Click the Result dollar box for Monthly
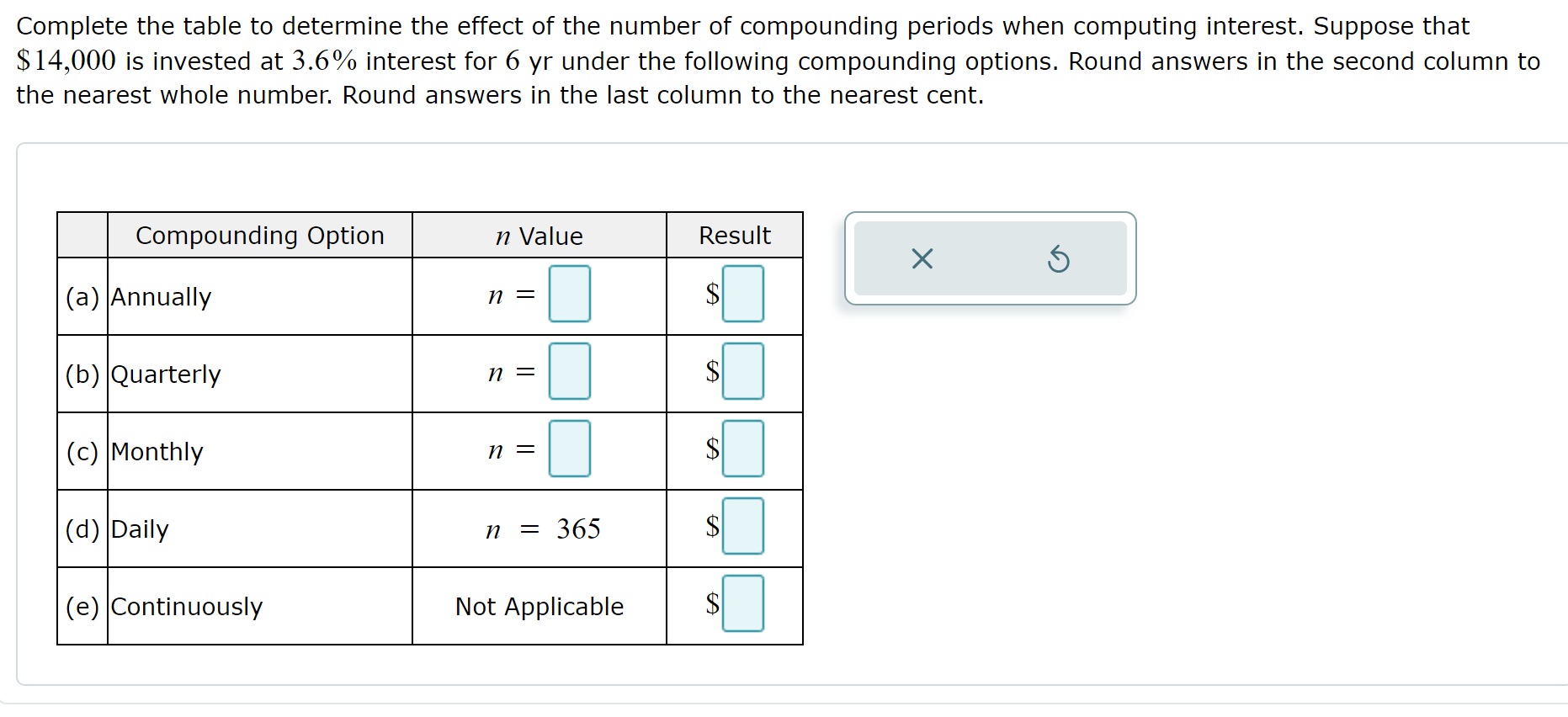 [x=742, y=449]
